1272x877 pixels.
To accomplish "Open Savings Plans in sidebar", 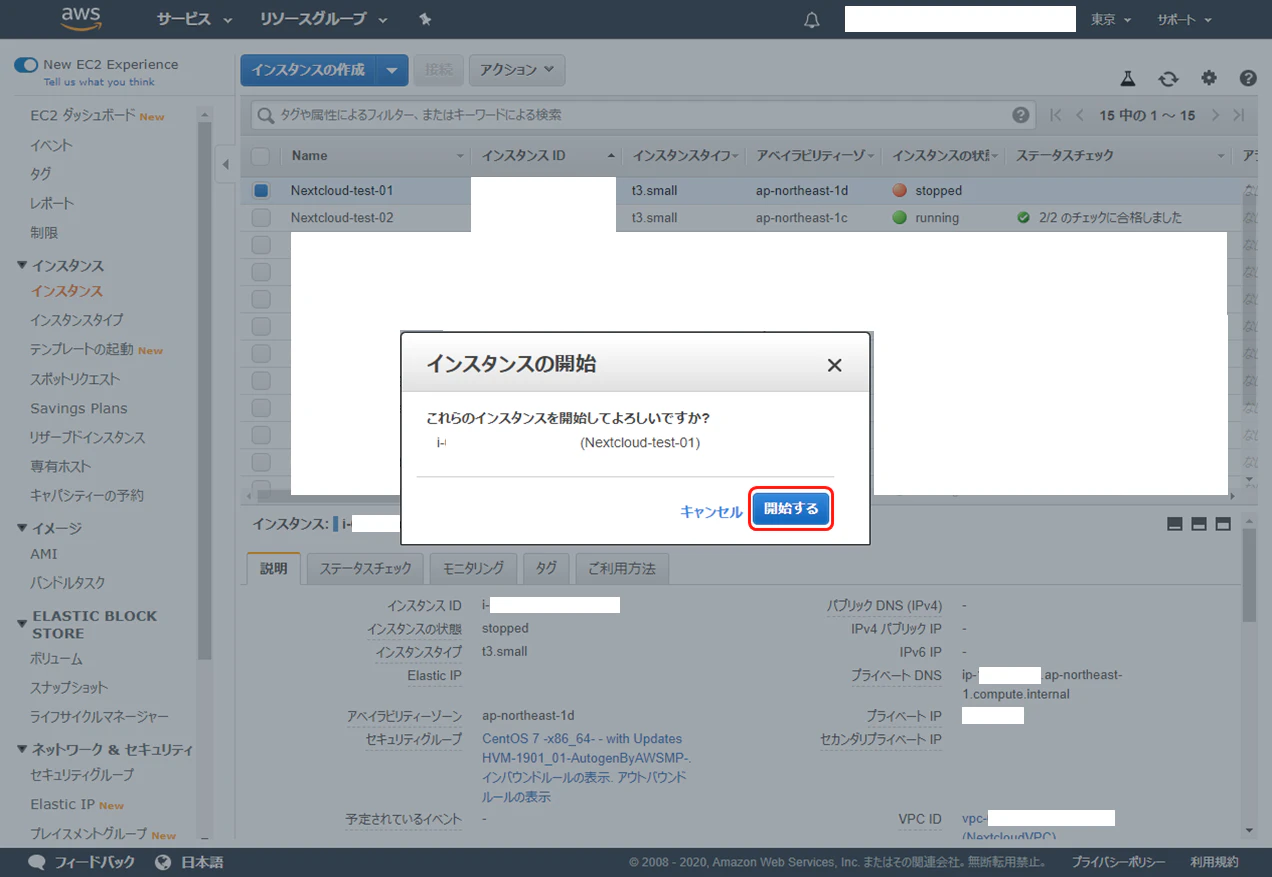I will click(x=78, y=408).
